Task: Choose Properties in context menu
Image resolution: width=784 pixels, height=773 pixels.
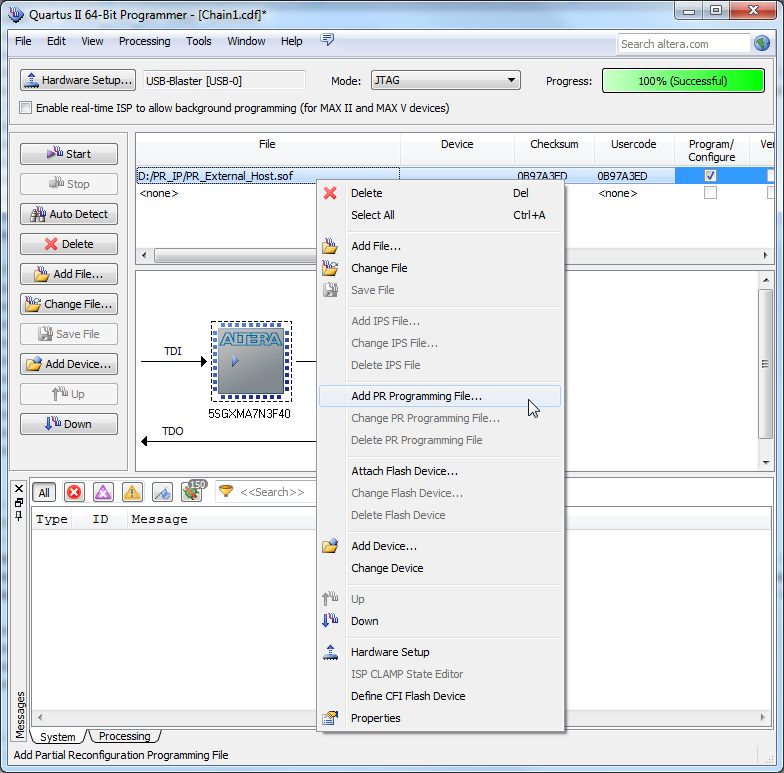Action: 440,718
